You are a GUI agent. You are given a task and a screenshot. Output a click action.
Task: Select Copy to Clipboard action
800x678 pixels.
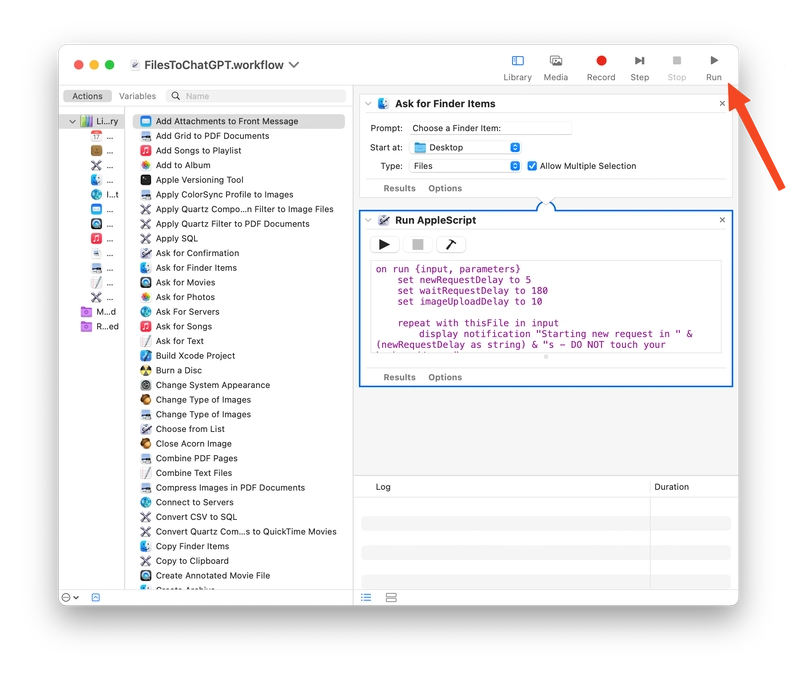point(192,561)
